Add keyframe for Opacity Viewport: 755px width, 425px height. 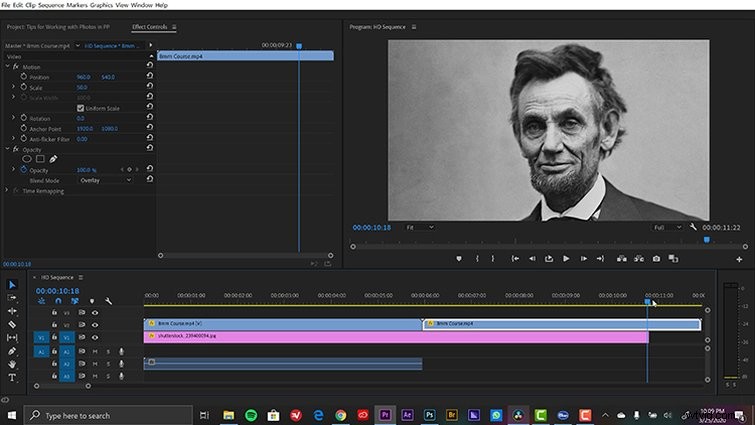129,169
